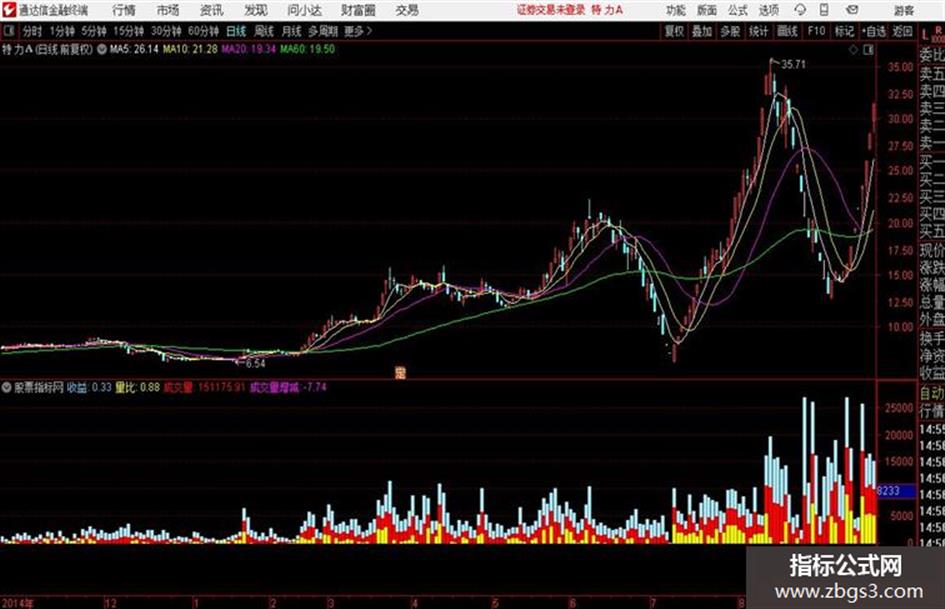Click the 游客 user account label
This screenshot has width=945, height=609.
(904, 10)
